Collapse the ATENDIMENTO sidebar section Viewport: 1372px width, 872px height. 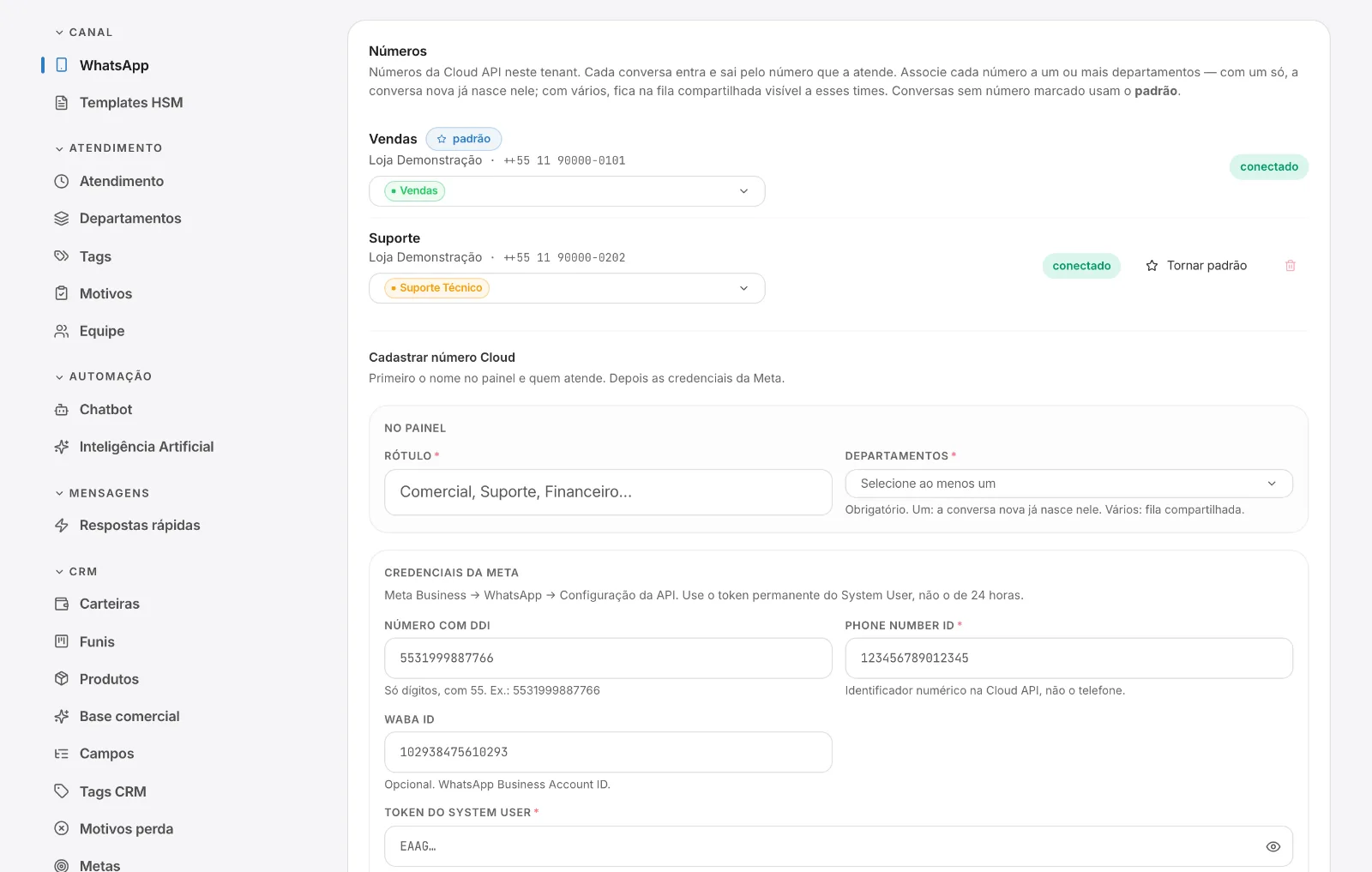click(109, 148)
